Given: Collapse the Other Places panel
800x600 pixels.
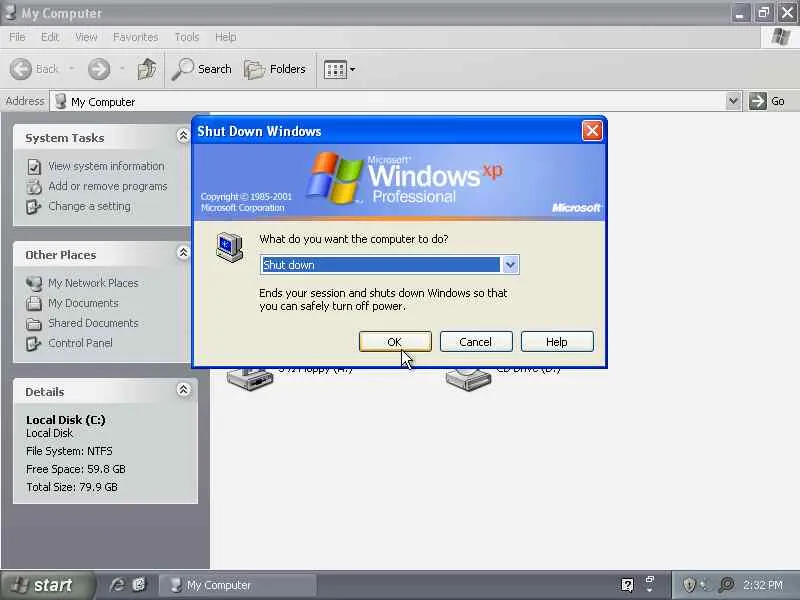Looking at the screenshot, I should click(x=183, y=253).
